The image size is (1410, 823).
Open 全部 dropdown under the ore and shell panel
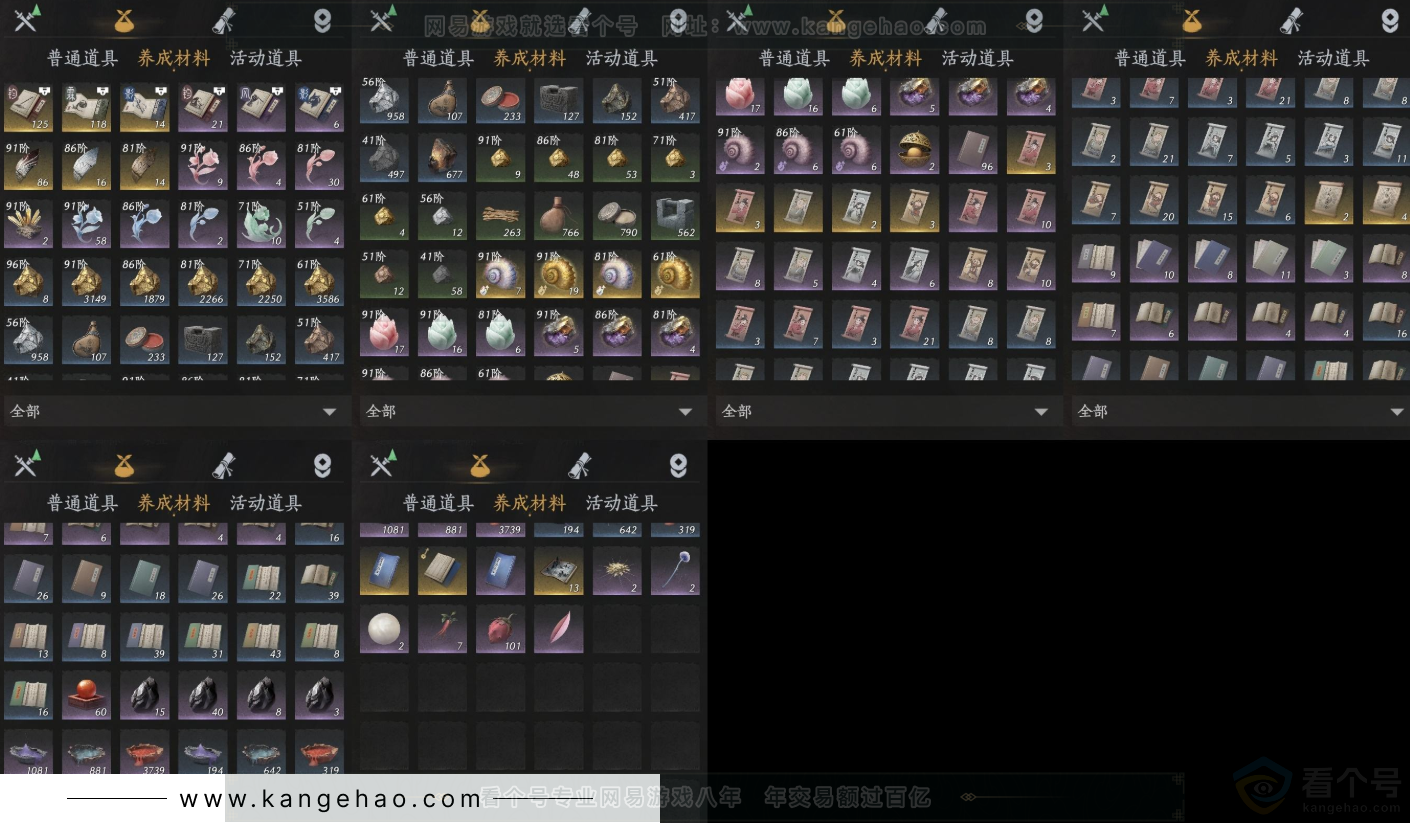click(x=530, y=411)
